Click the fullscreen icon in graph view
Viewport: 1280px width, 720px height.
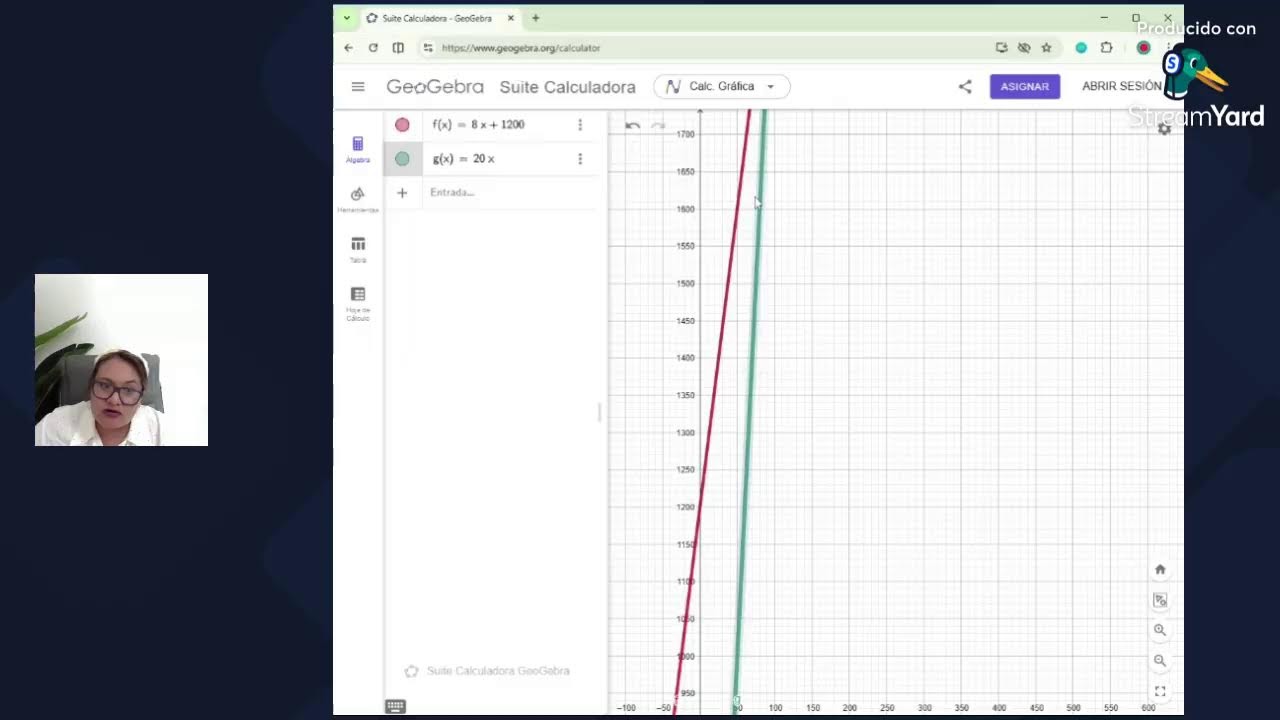(x=1160, y=691)
